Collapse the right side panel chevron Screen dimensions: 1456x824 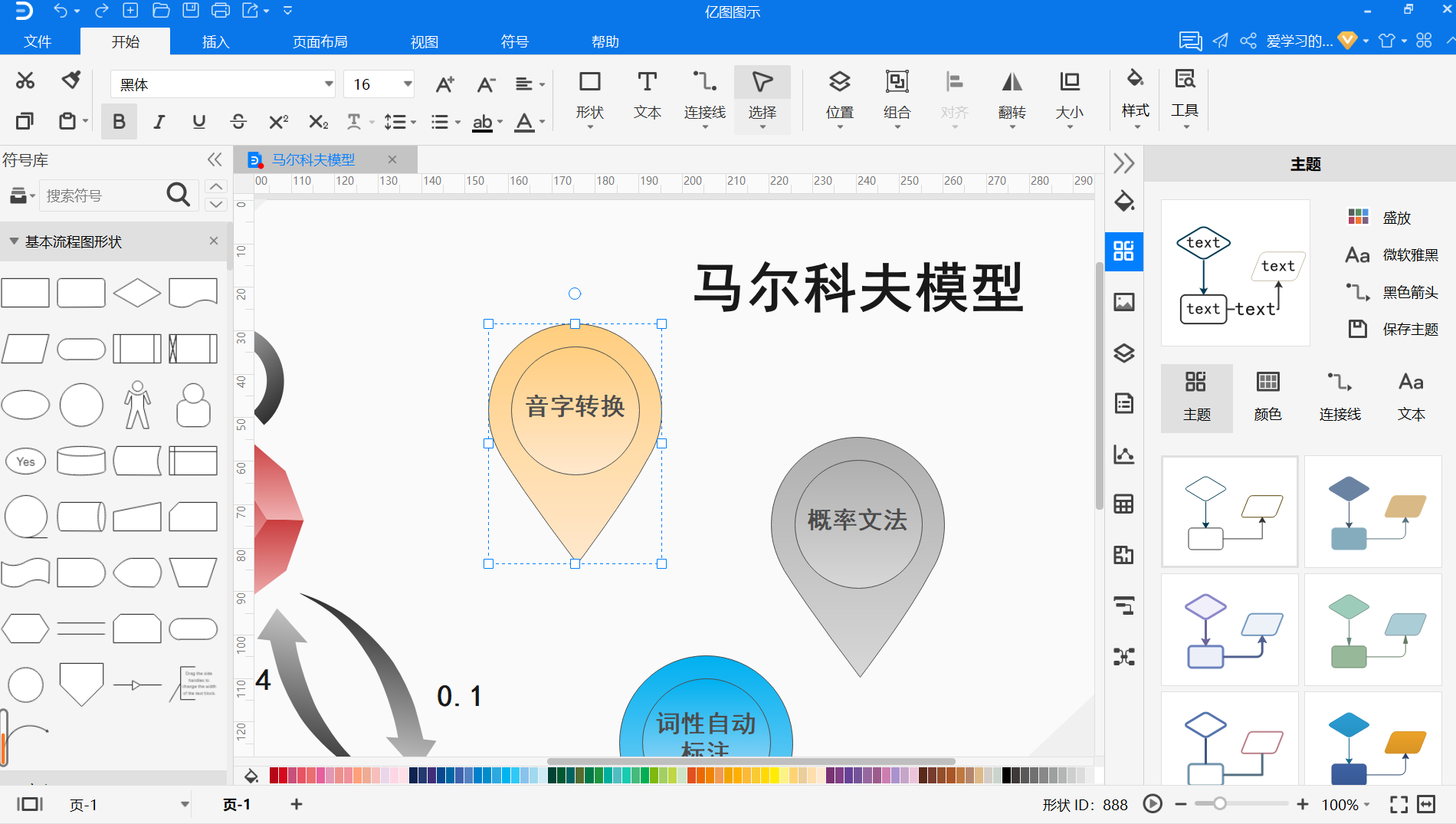coord(1123,163)
